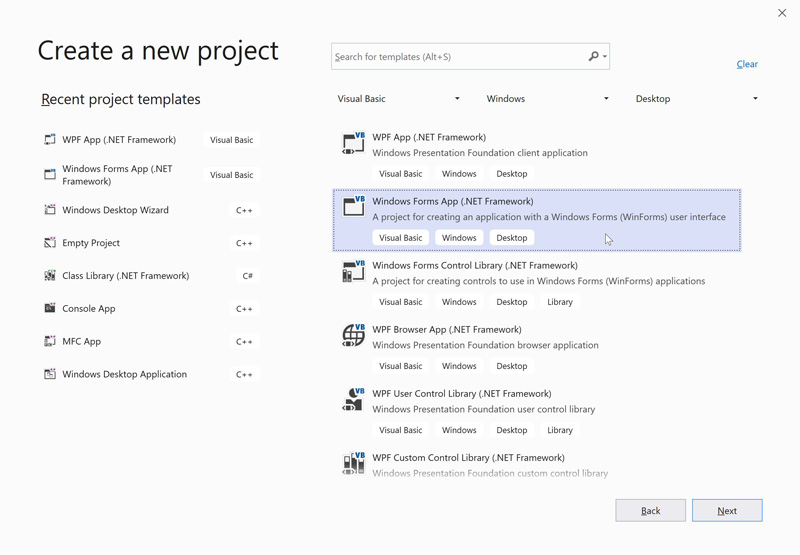Screen dimensions: 800x555
Task: Click the WPF Custom Control Library icon
Action: tap(354, 463)
